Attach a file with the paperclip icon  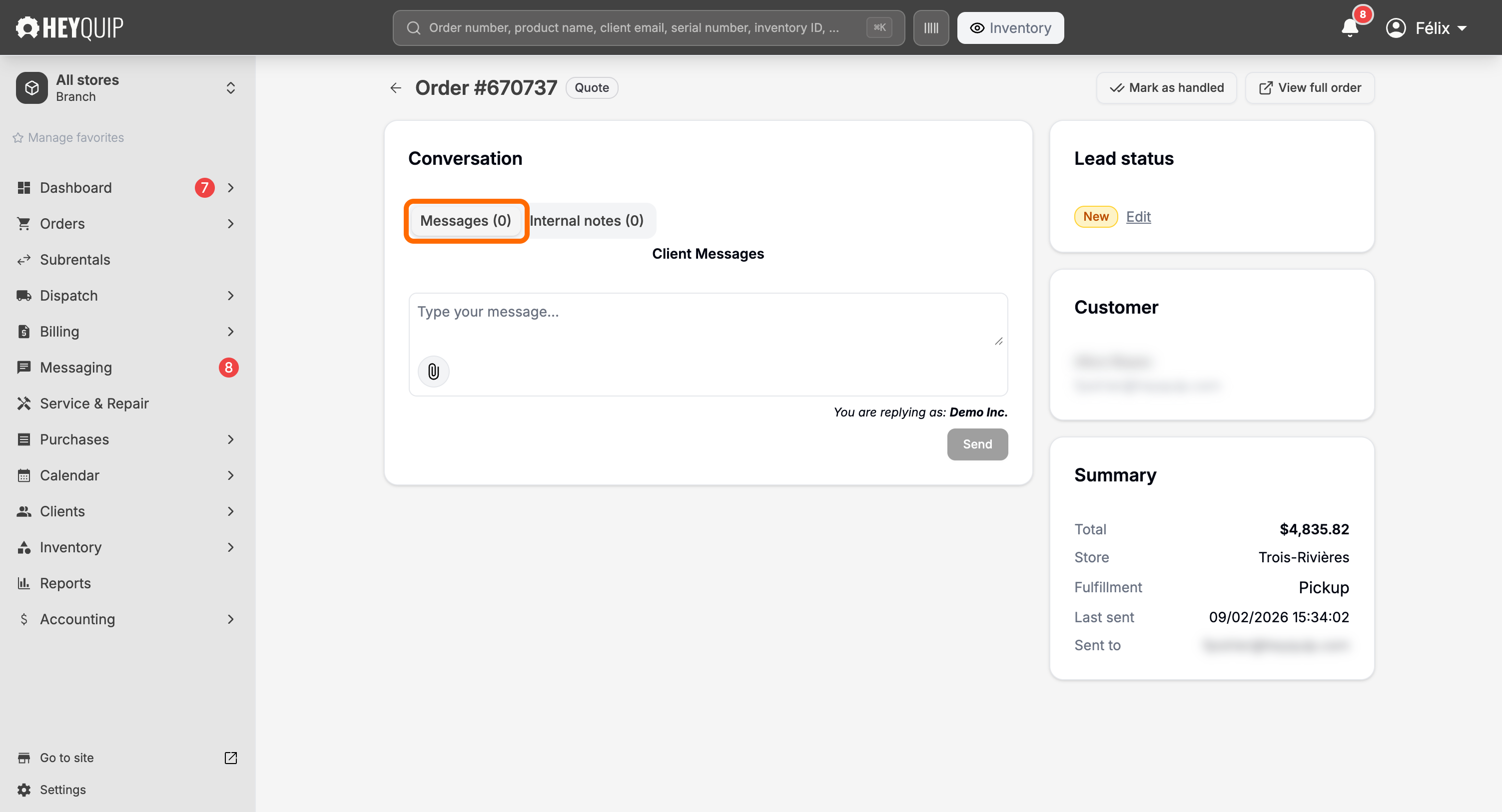pyautogui.click(x=433, y=372)
